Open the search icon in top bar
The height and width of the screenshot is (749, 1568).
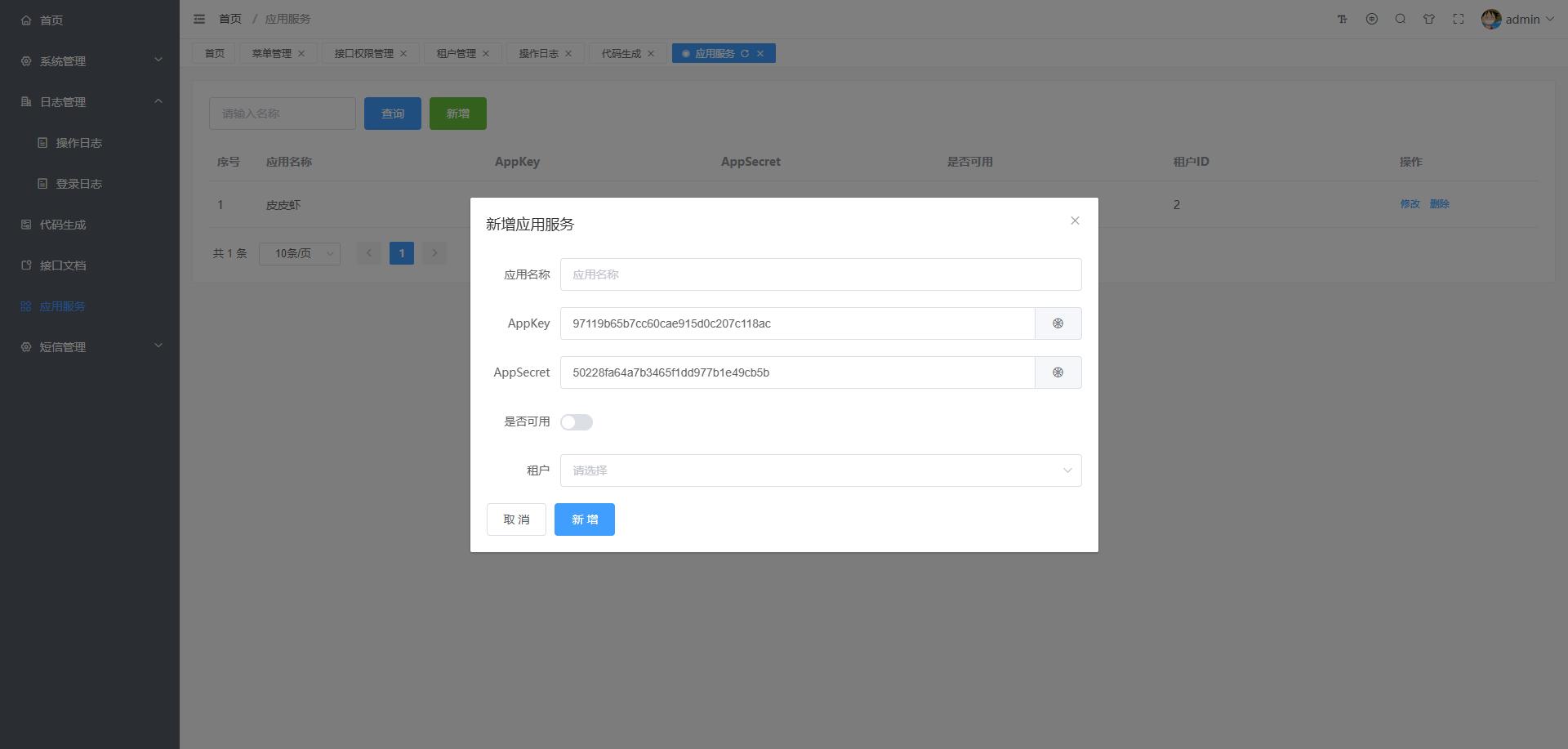coord(1401,19)
